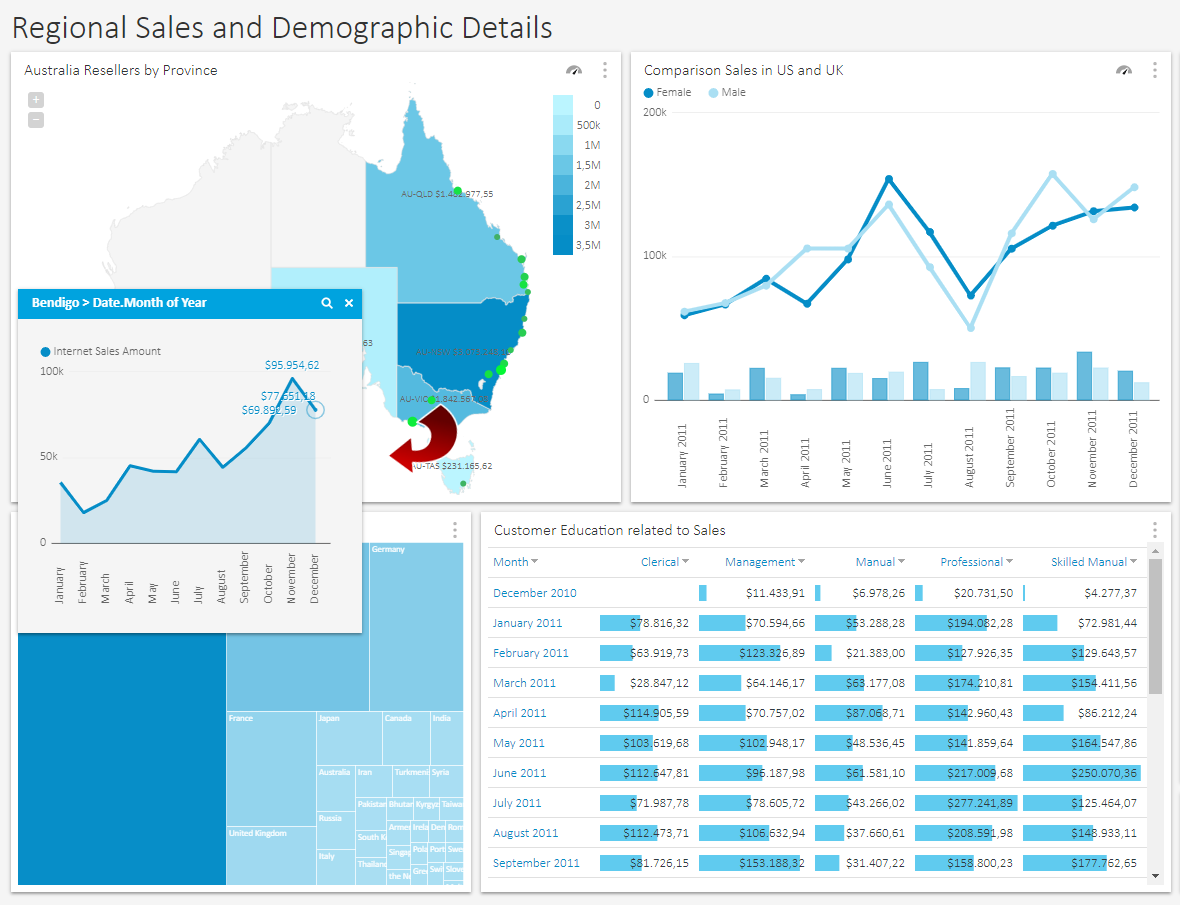The height and width of the screenshot is (905, 1180).
Task: Open the Australia Resellers chart kebab menu
Action: coord(605,70)
